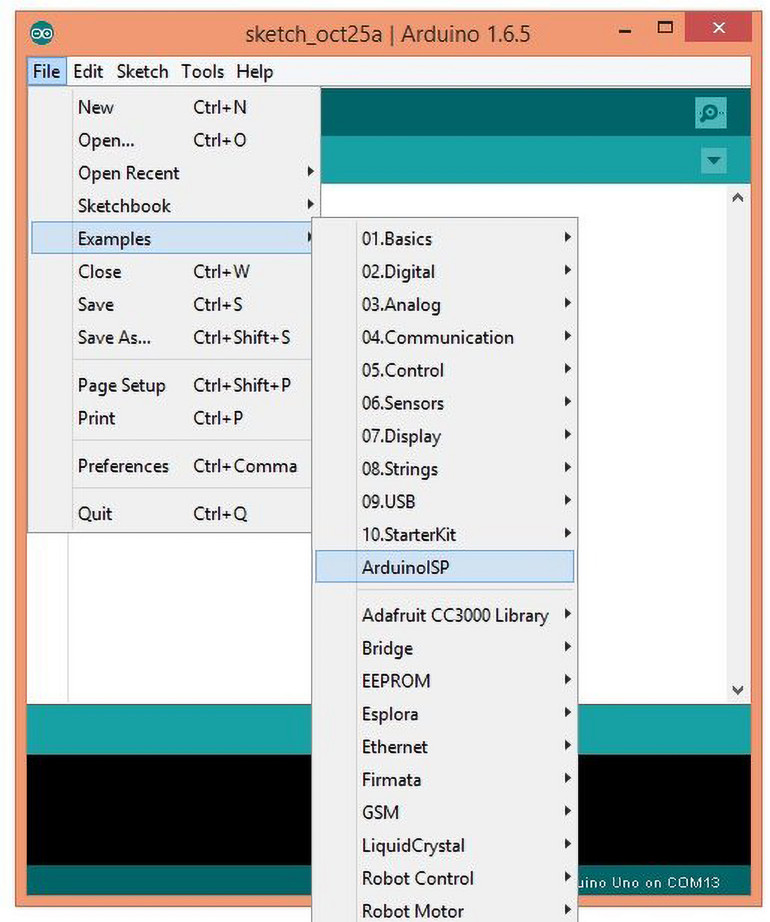Open Preferences from the File menu
This screenshot has height=922, width=770.
[x=123, y=466]
